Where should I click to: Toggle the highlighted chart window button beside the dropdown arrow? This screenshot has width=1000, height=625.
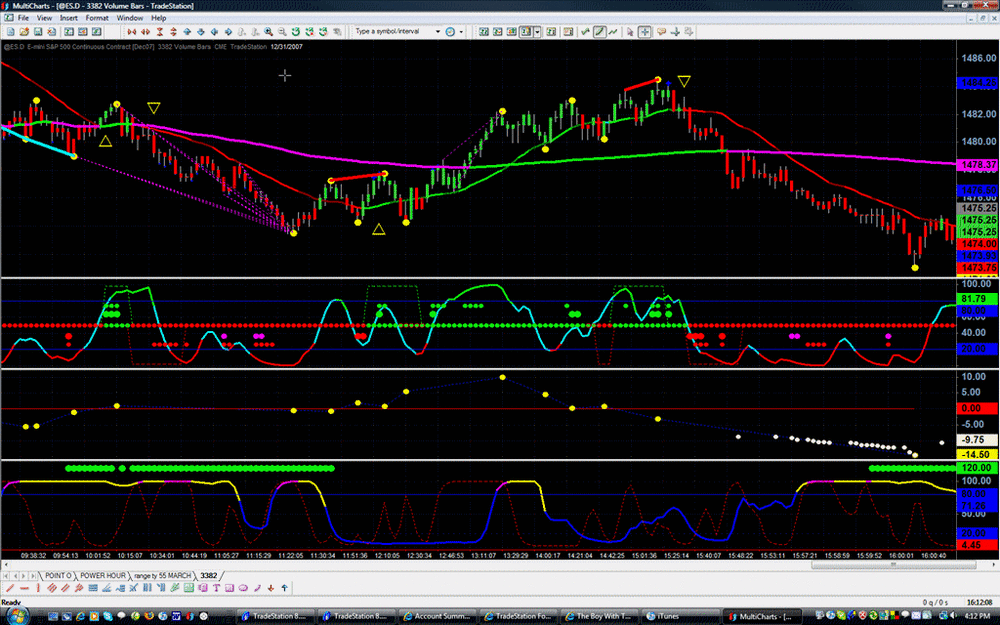click(526, 31)
